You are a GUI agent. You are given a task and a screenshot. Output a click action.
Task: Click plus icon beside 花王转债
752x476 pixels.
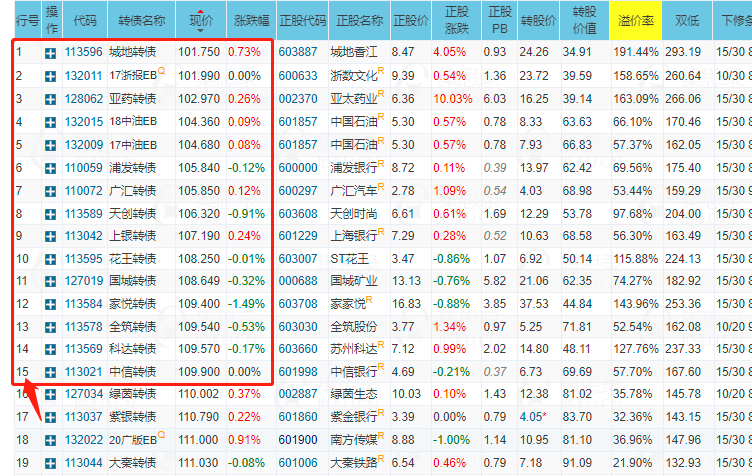[50, 259]
